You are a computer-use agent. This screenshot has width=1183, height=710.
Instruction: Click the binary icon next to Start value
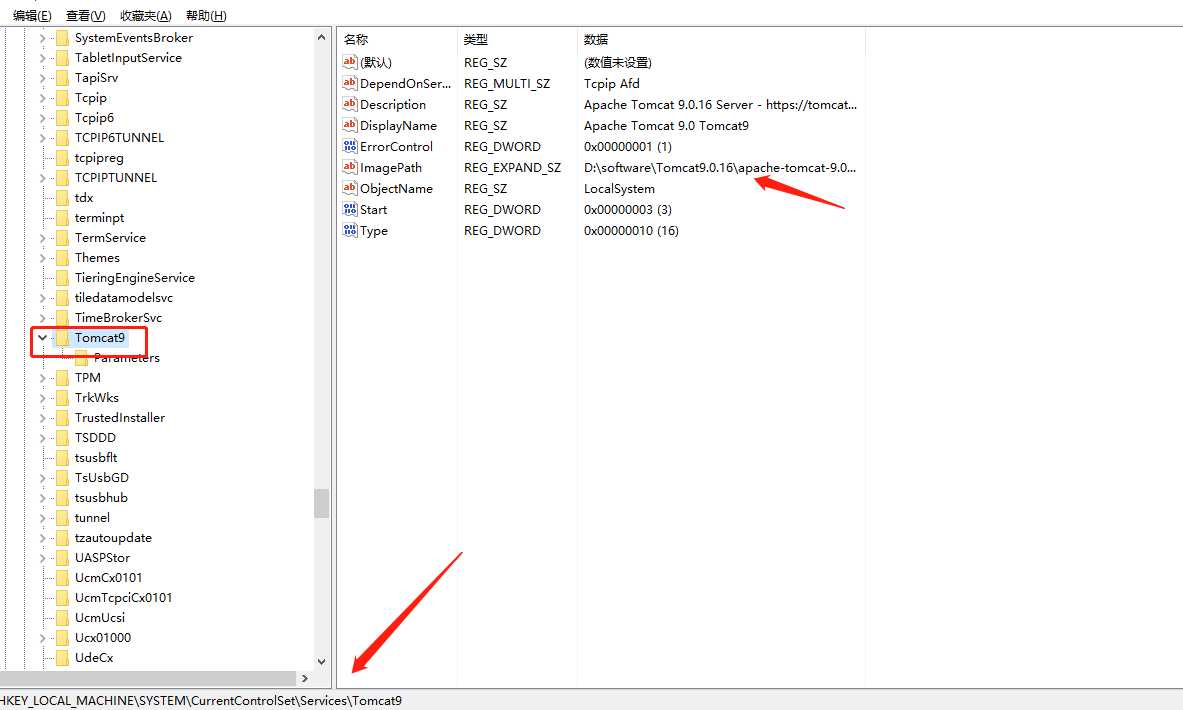(x=350, y=209)
